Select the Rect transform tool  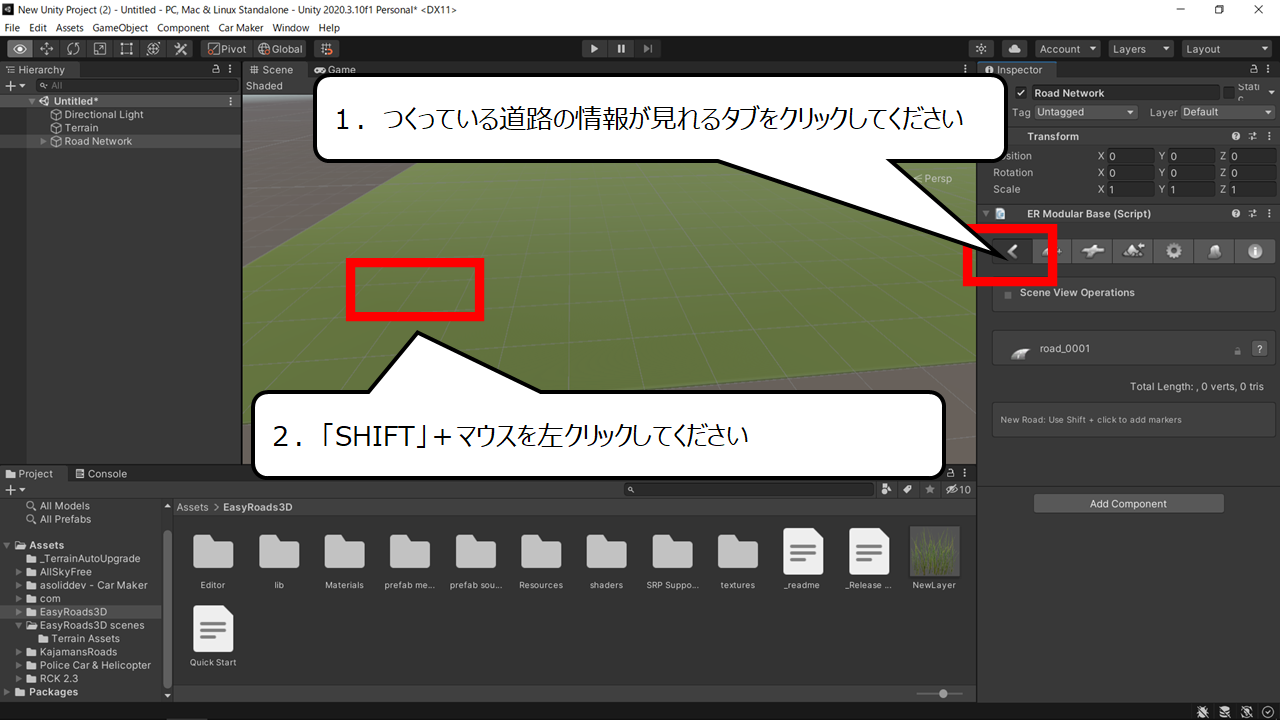[x=127, y=49]
